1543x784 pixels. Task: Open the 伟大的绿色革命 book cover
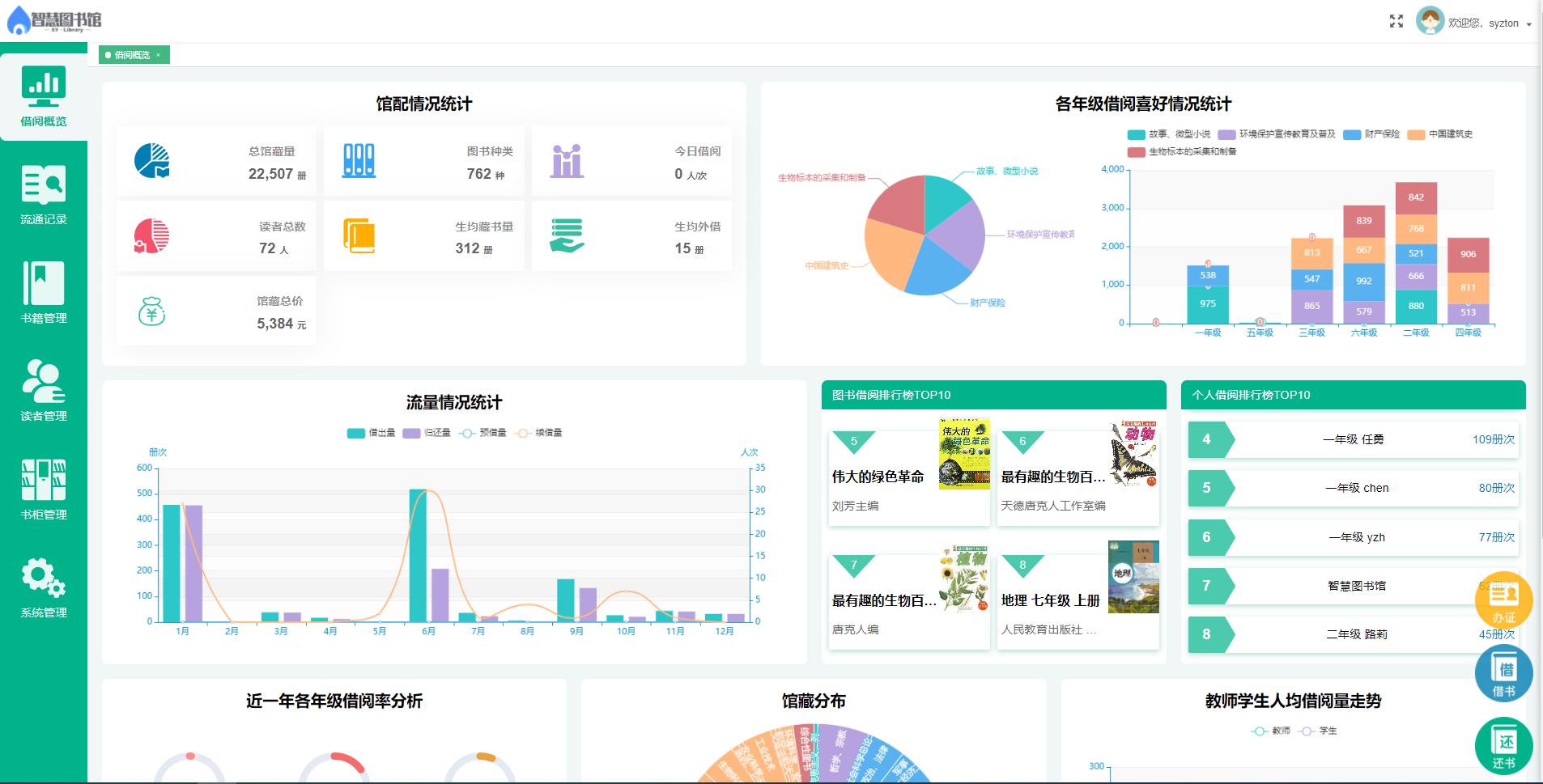(x=964, y=454)
